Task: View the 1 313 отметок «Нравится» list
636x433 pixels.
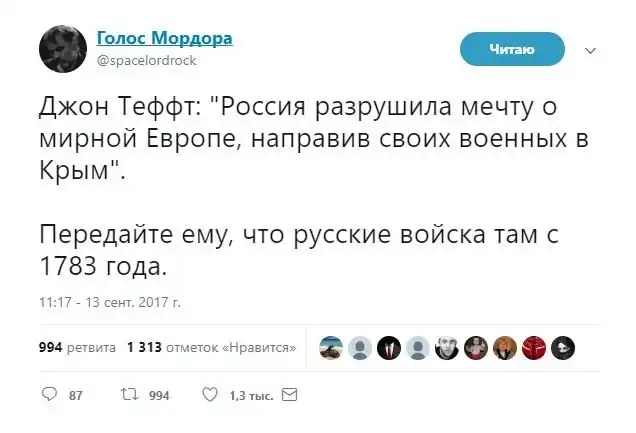Action: pos(212,348)
